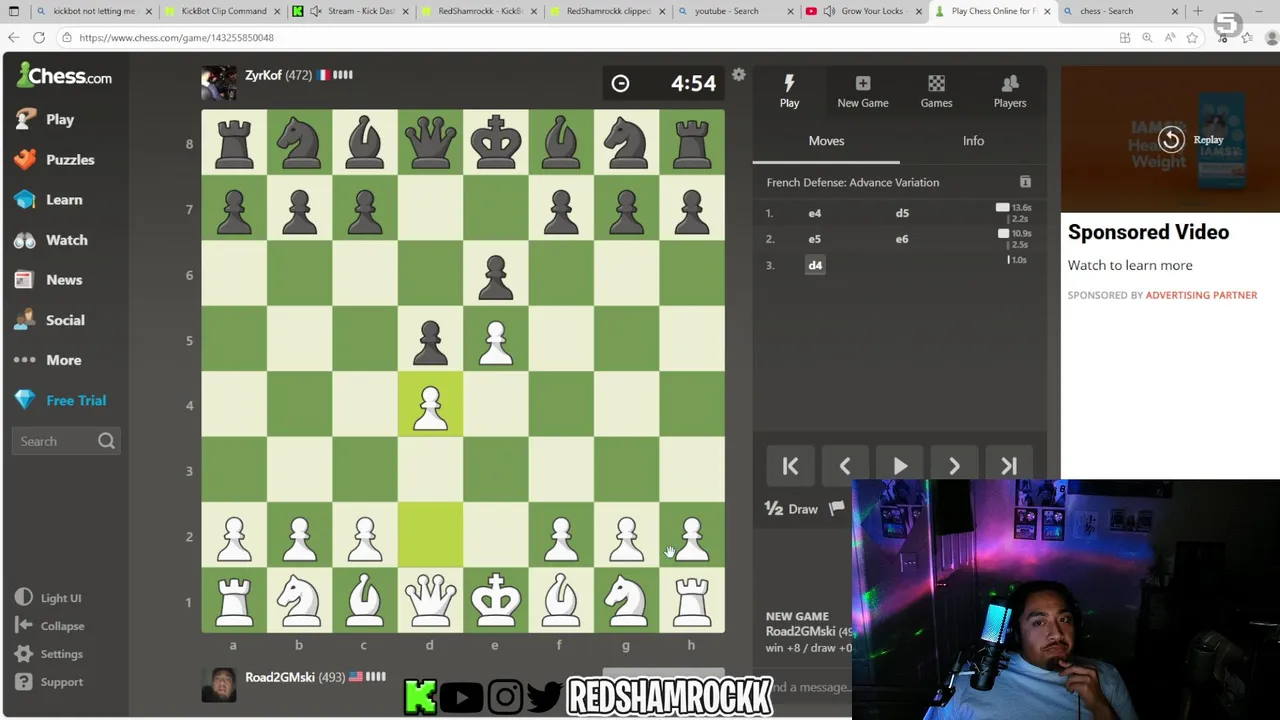Select move d5 in move list
The width and height of the screenshot is (1280, 720).
tap(902, 213)
